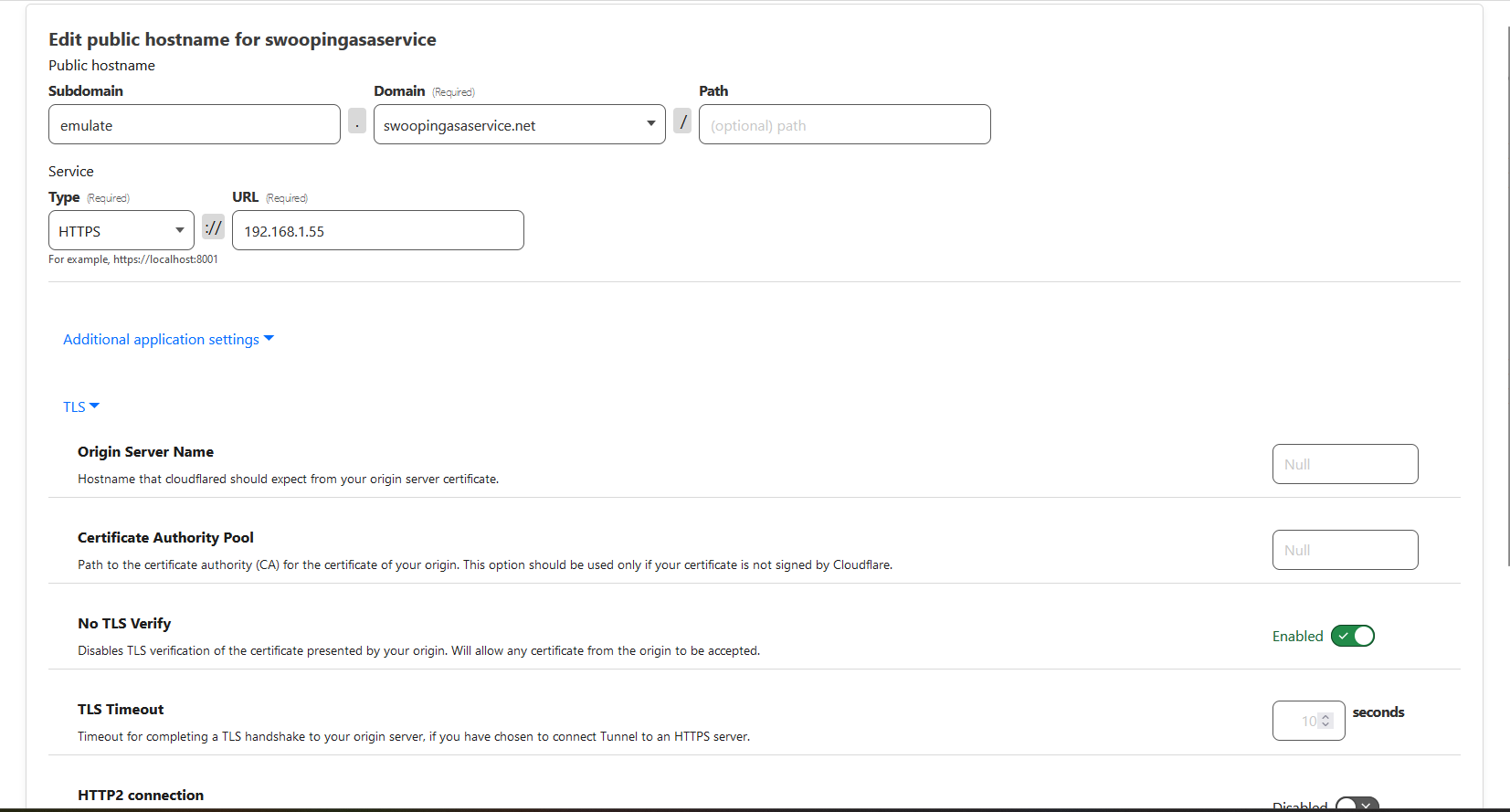Toggle the HTTP2 connection switch
The image size is (1510, 812).
[1357, 804]
